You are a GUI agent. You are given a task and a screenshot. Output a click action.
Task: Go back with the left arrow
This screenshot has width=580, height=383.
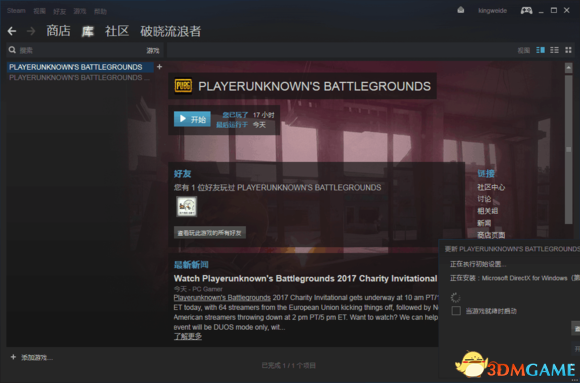(12, 31)
